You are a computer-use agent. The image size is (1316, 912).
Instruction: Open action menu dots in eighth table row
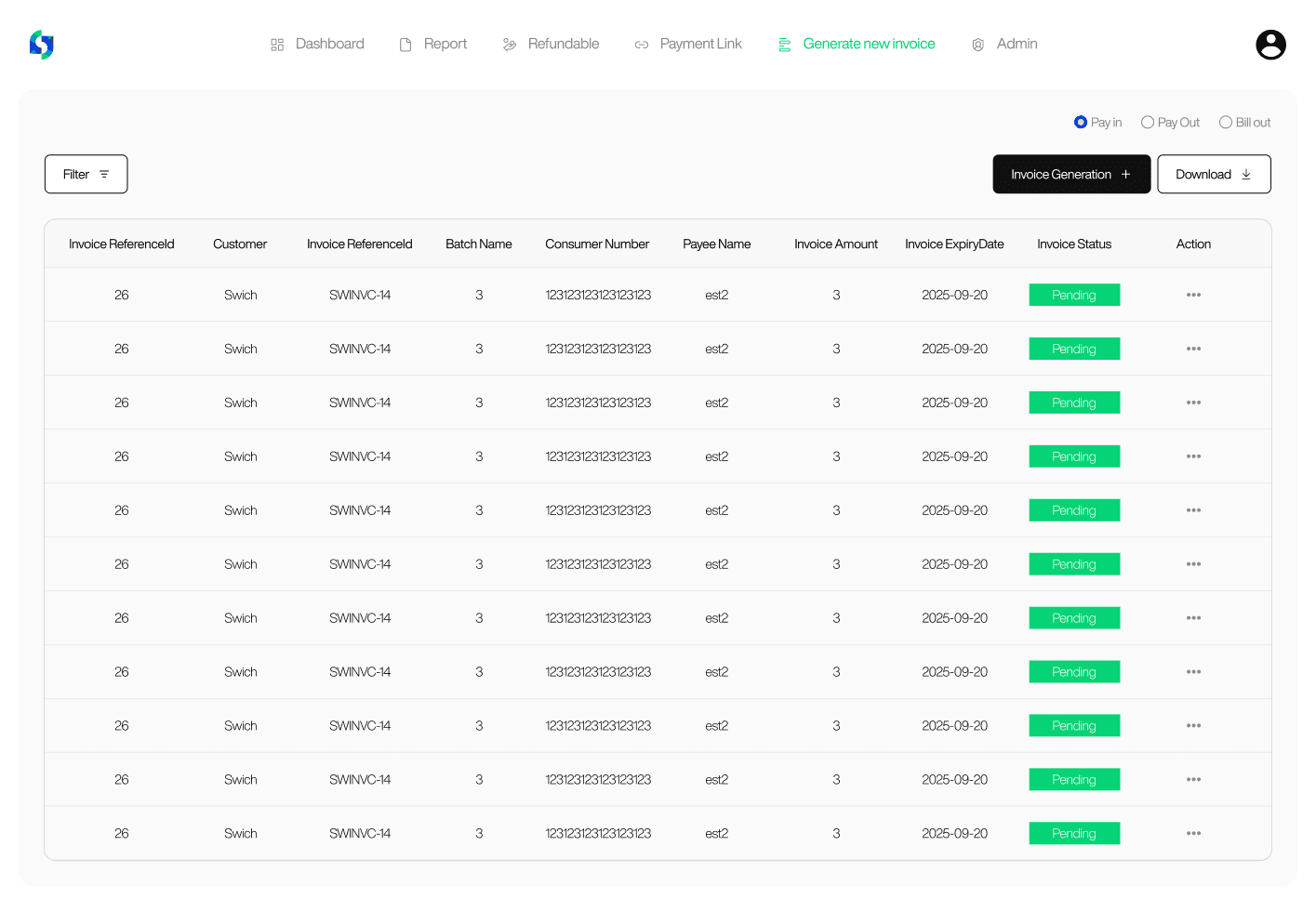coord(1193,672)
